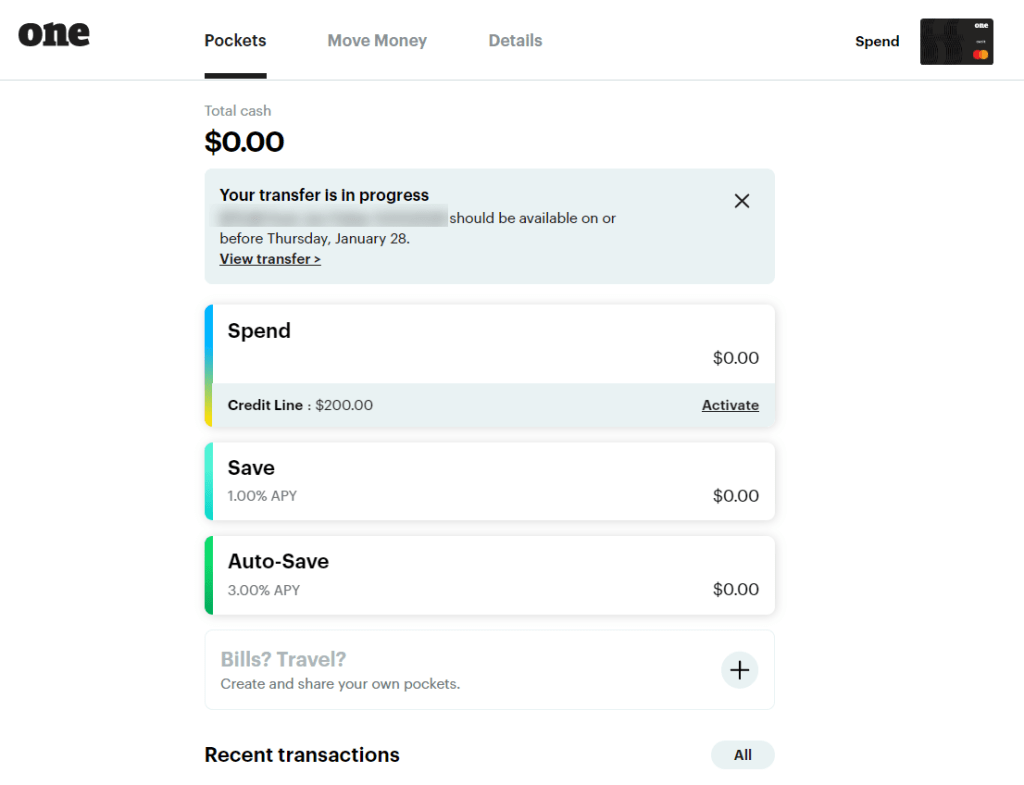Click the Spend pocket color gradient bar

(x=209, y=366)
